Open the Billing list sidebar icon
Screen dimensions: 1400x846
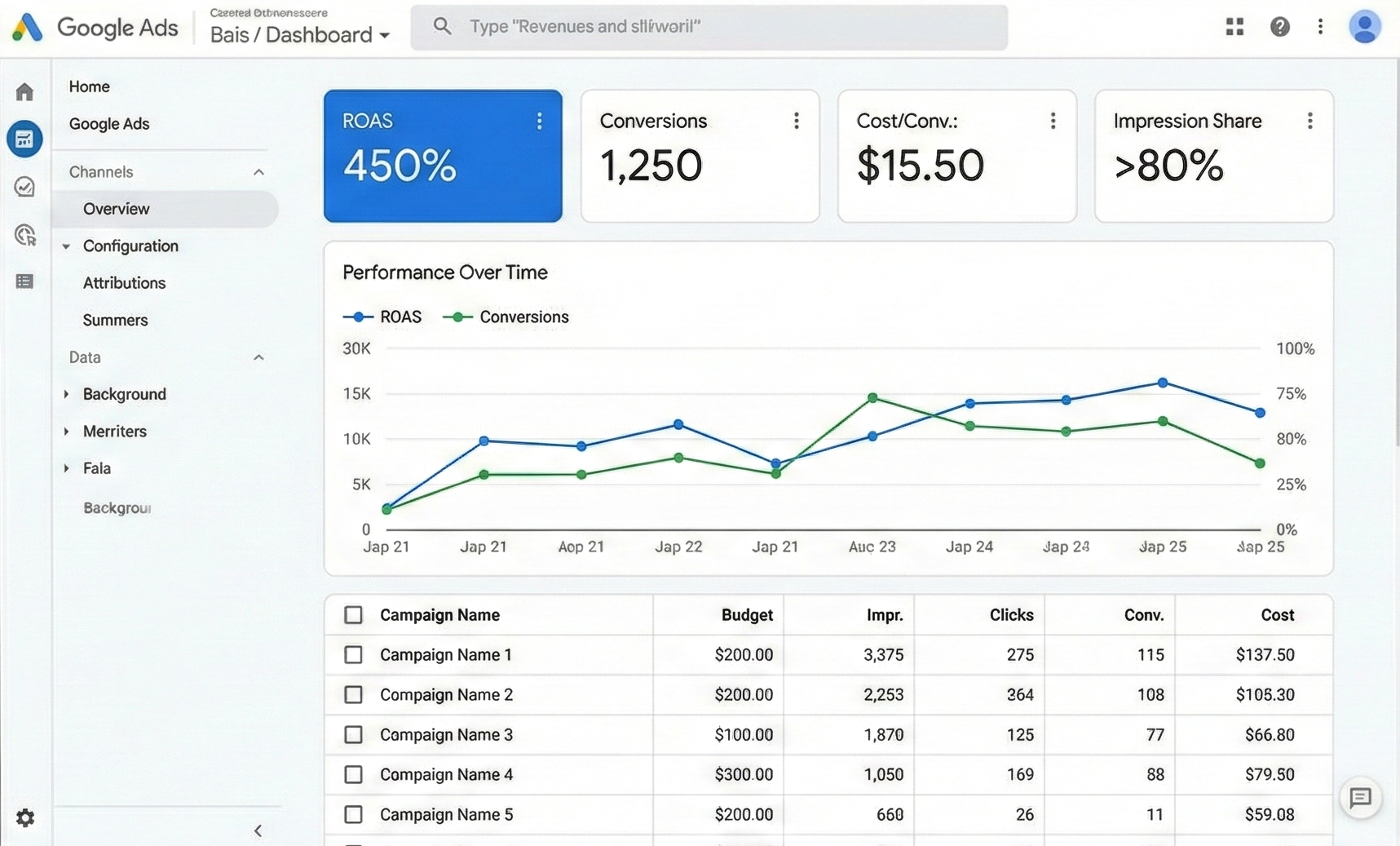click(x=24, y=281)
